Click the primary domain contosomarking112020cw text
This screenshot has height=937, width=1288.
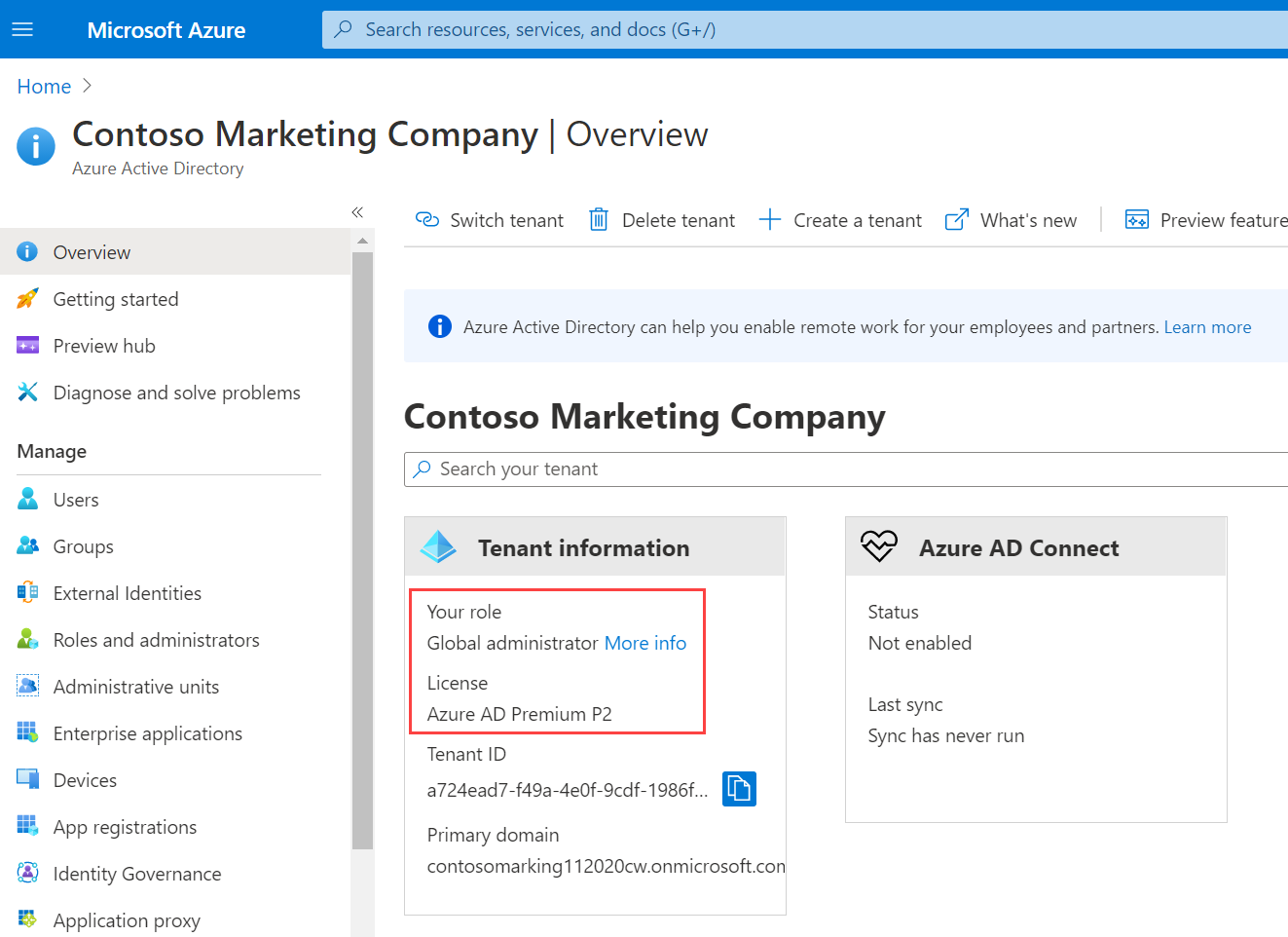(x=606, y=866)
